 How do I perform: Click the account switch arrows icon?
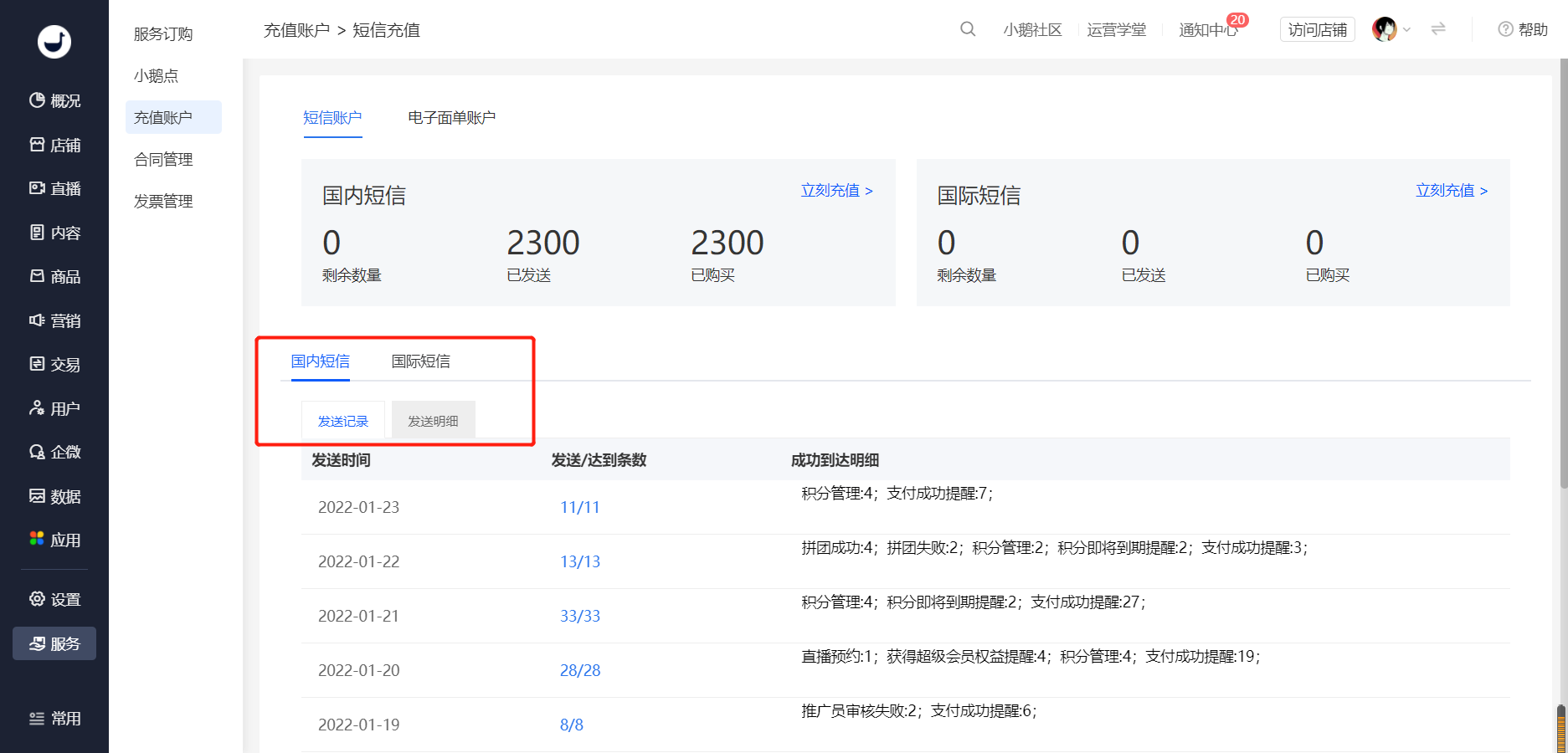click(1438, 29)
